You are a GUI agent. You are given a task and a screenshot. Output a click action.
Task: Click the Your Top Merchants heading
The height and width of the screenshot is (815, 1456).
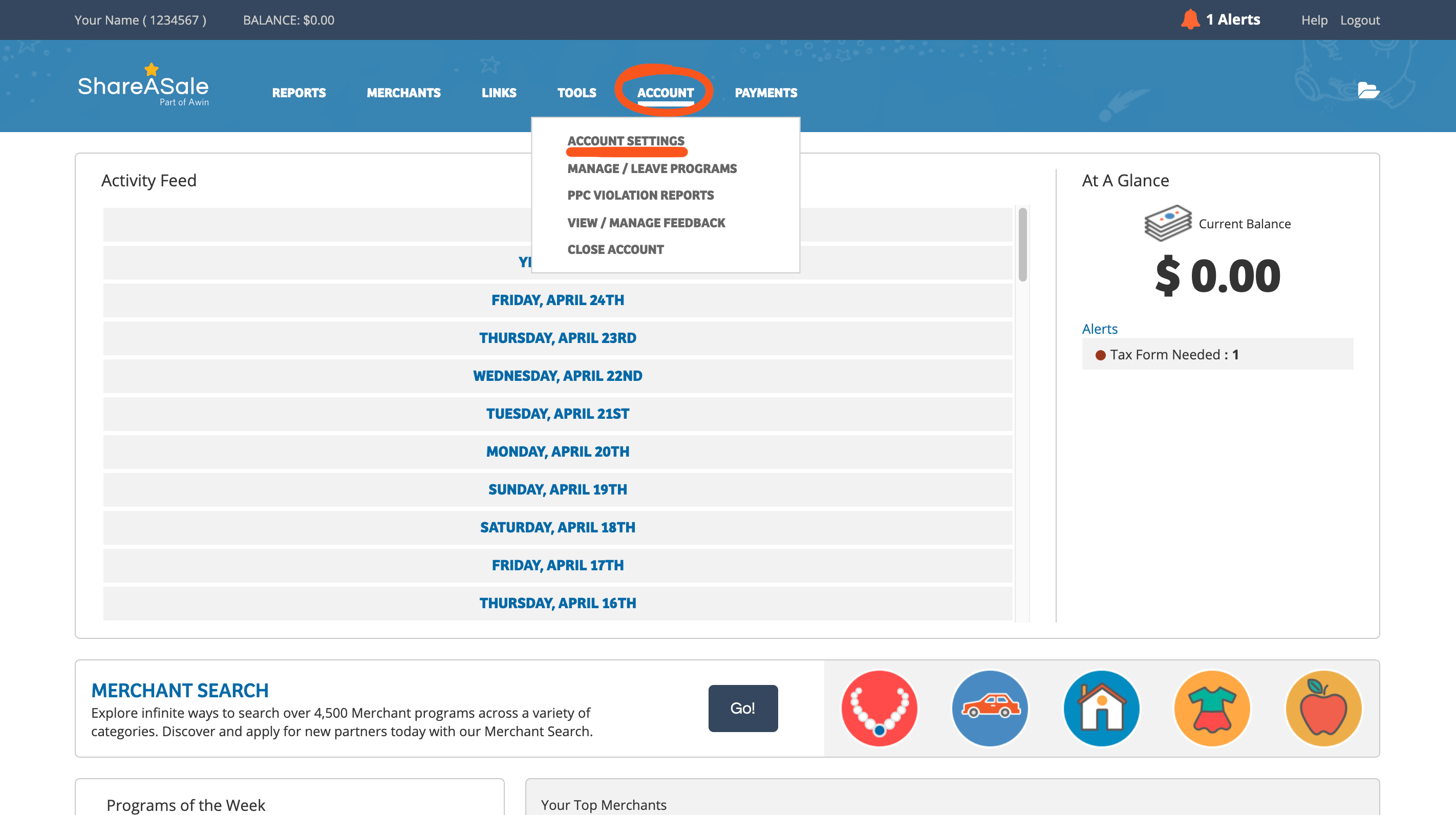point(604,805)
